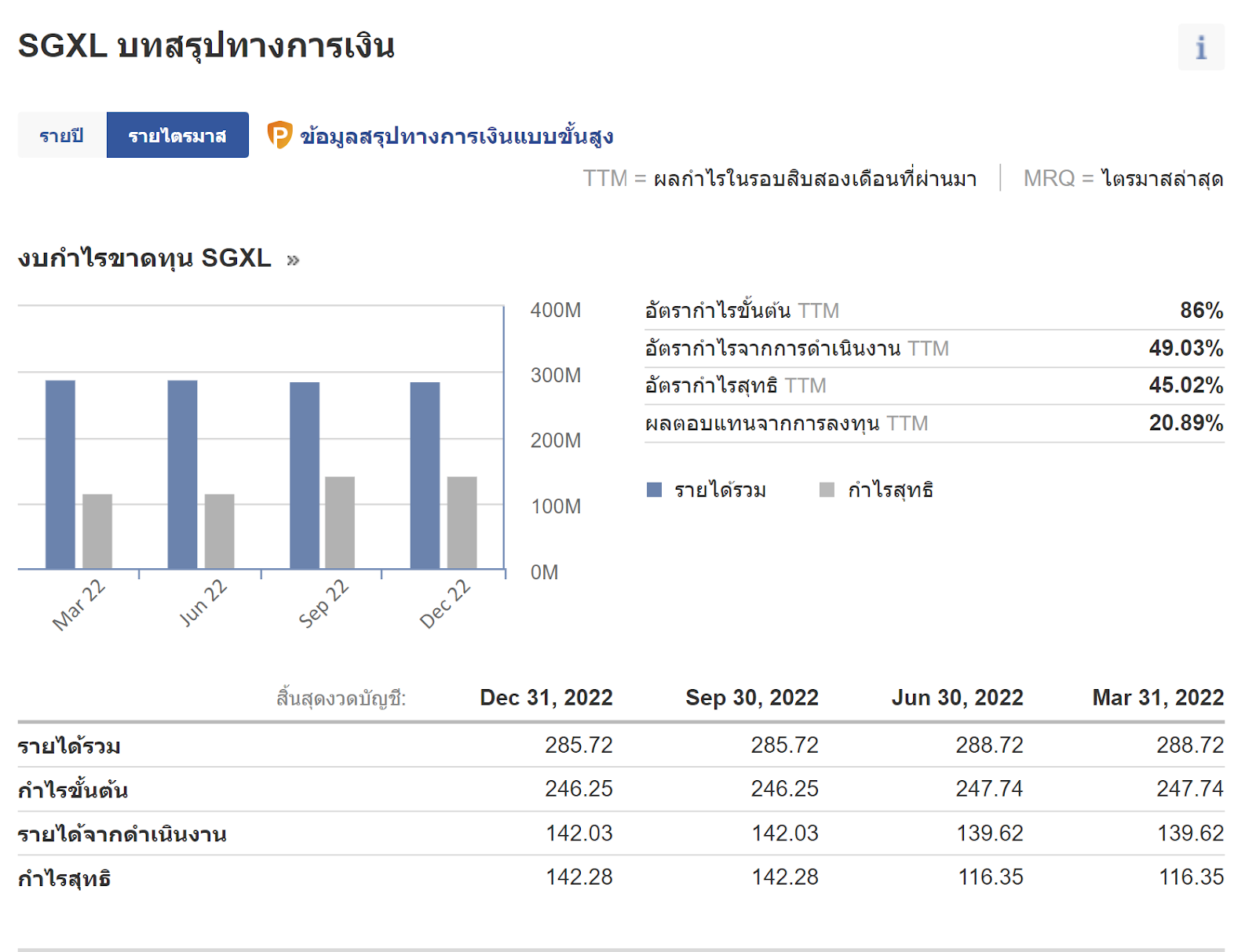The width and height of the screenshot is (1256, 952).
Task: Click the gray กำไรสุทธิ legend swatch
Action: pos(827,490)
